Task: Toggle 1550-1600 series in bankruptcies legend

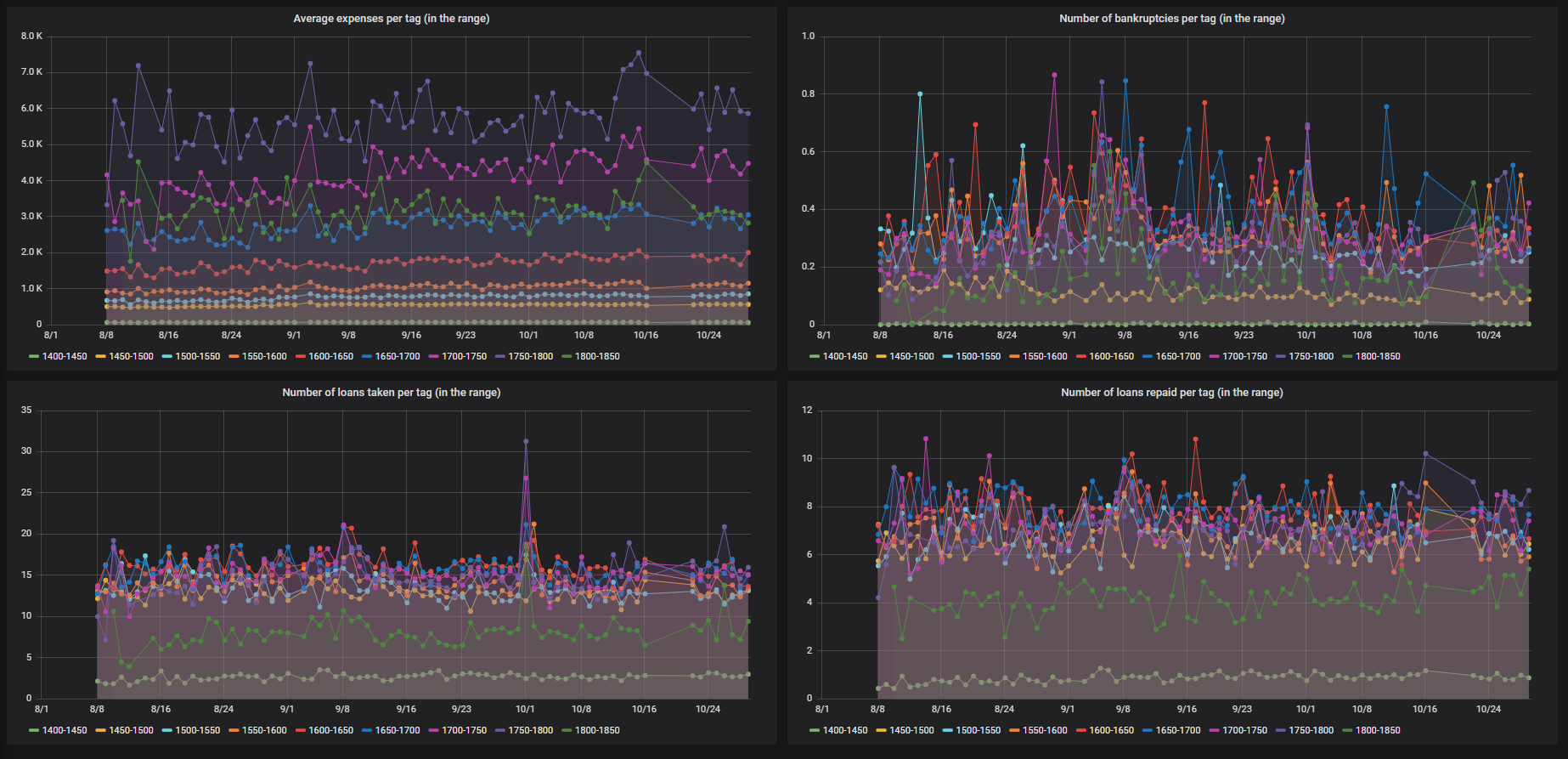Action: pyautogui.click(x=1038, y=356)
